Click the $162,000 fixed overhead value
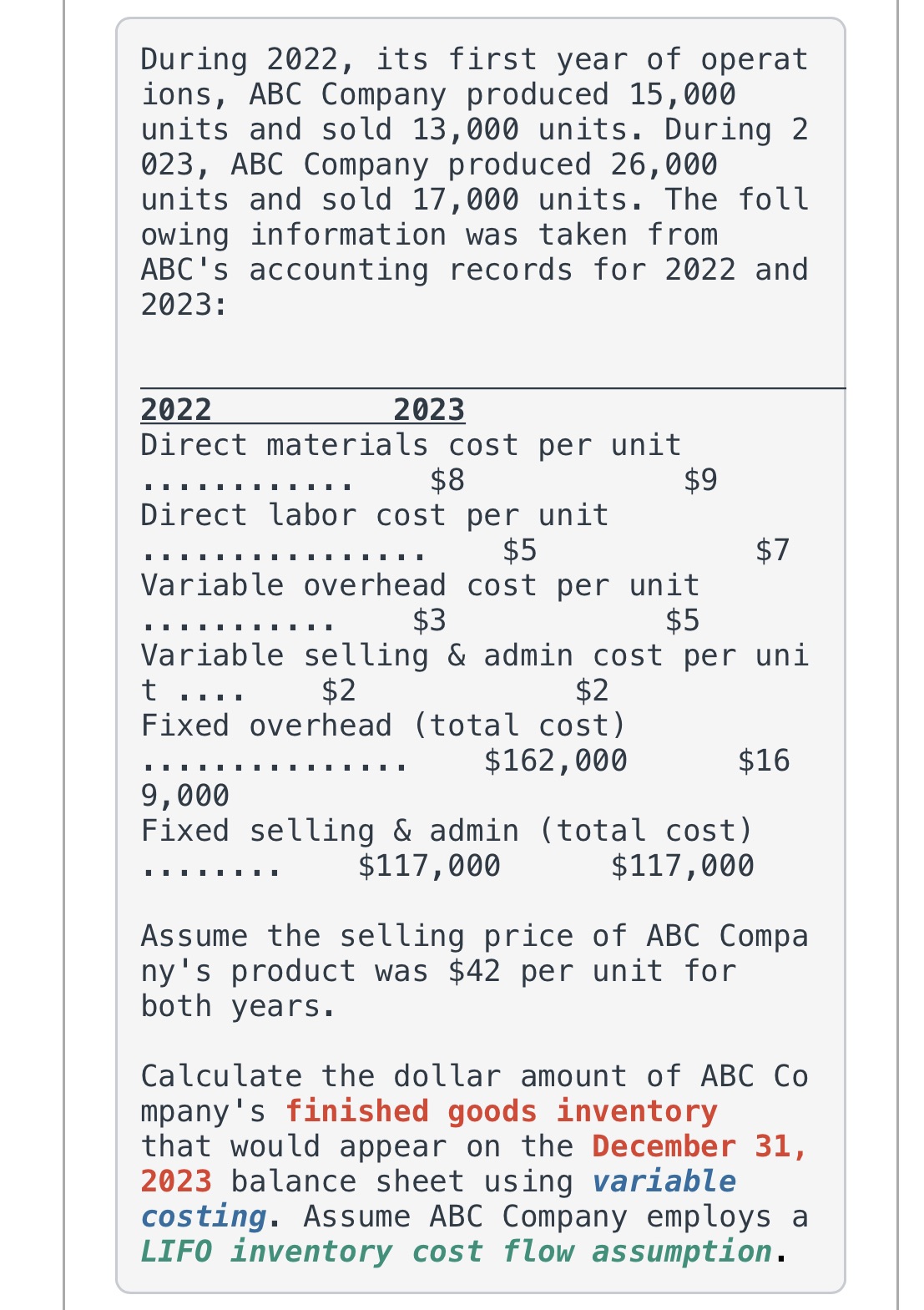This screenshot has width=924, height=1310. point(556,761)
